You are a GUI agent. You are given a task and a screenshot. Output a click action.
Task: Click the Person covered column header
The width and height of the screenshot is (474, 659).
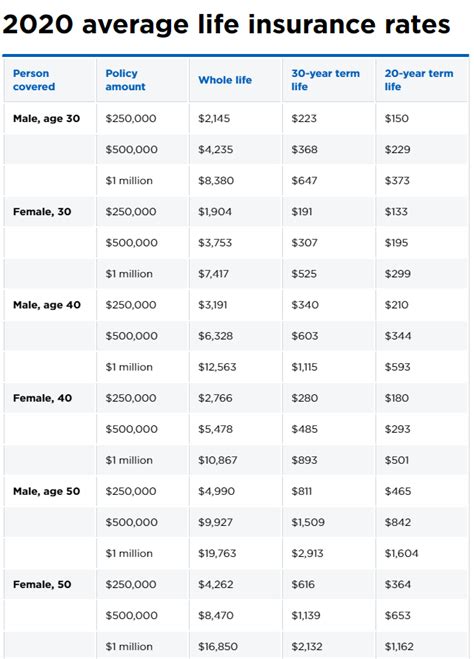pos(34,80)
